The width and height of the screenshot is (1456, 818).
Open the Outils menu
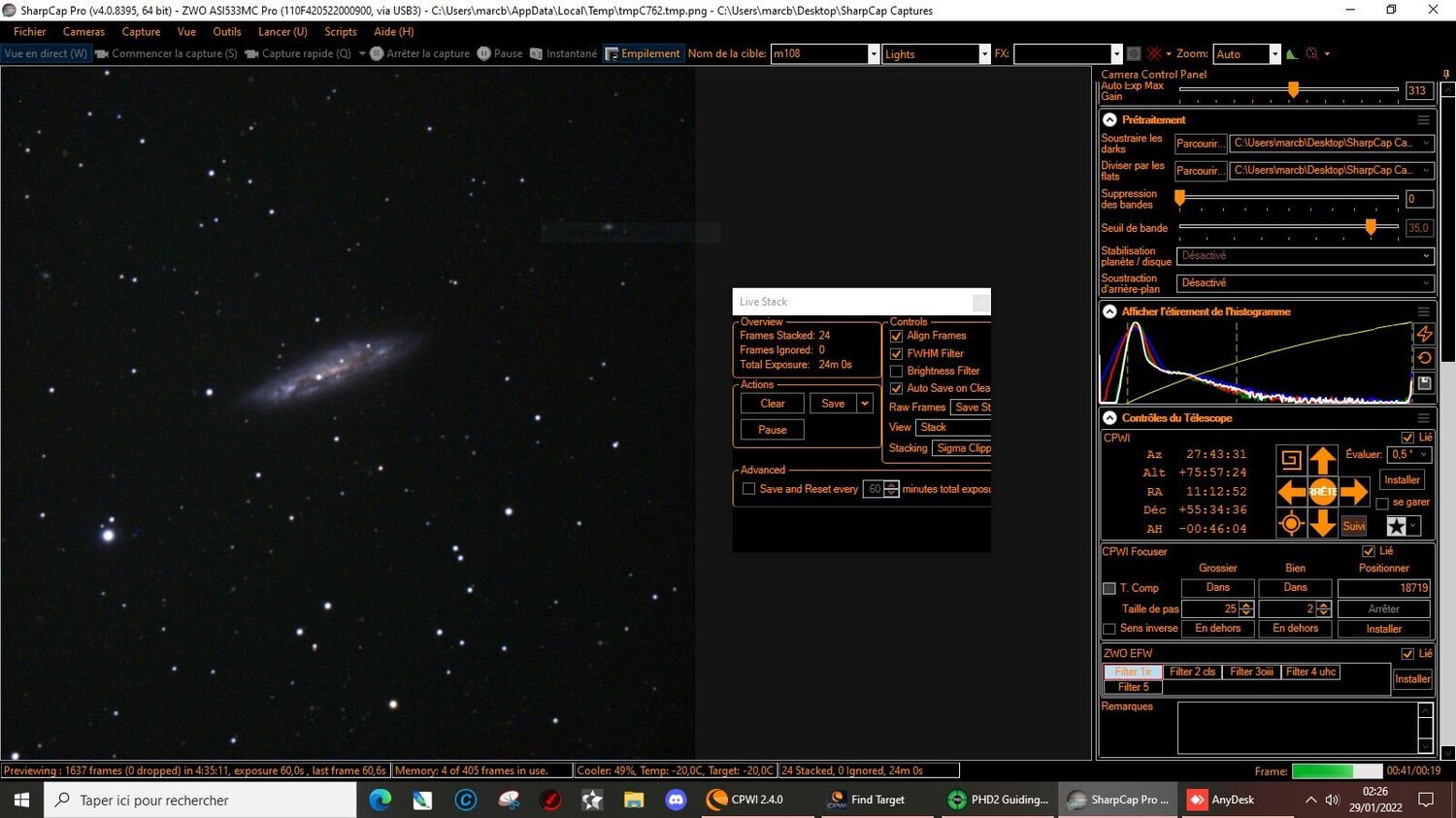(x=227, y=32)
